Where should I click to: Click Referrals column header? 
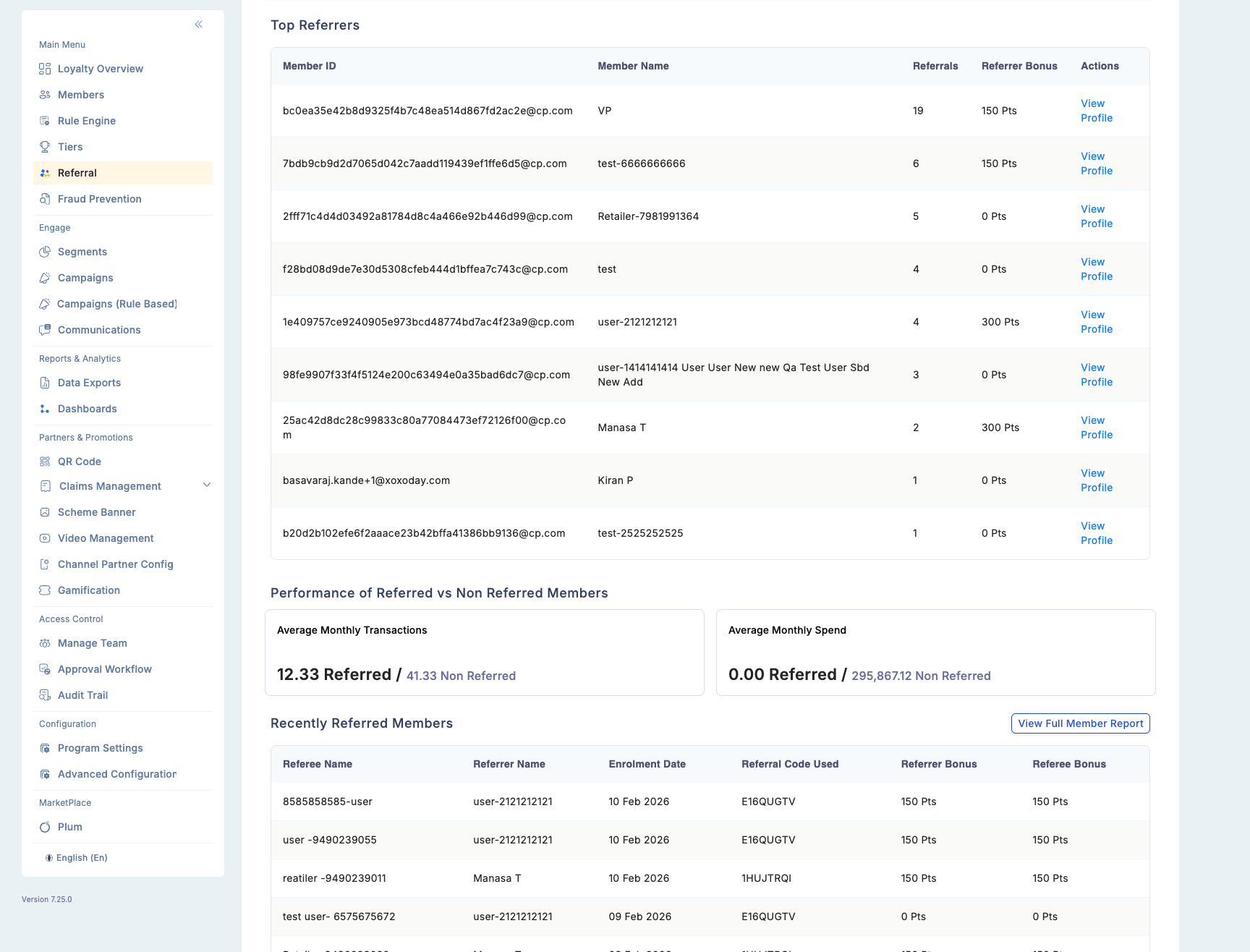[935, 66]
